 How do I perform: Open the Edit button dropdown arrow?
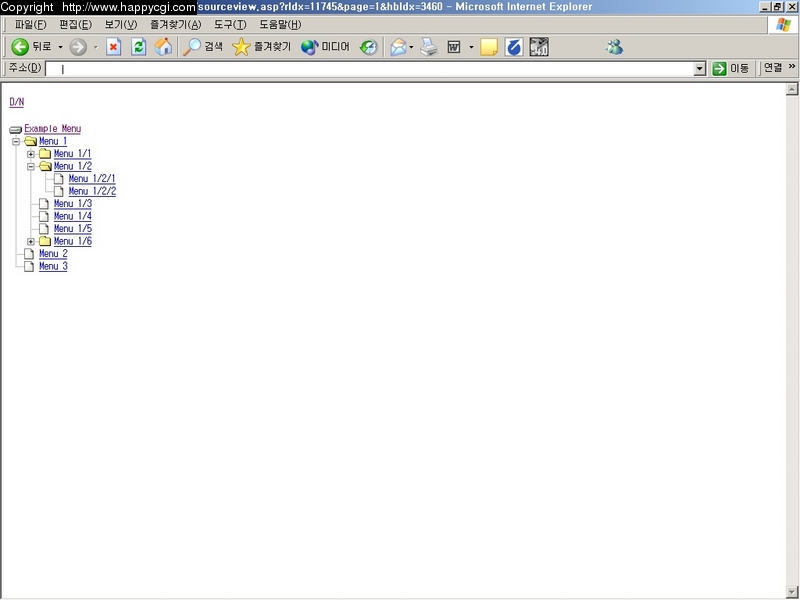pyautogui.click(x=471, y=47)
